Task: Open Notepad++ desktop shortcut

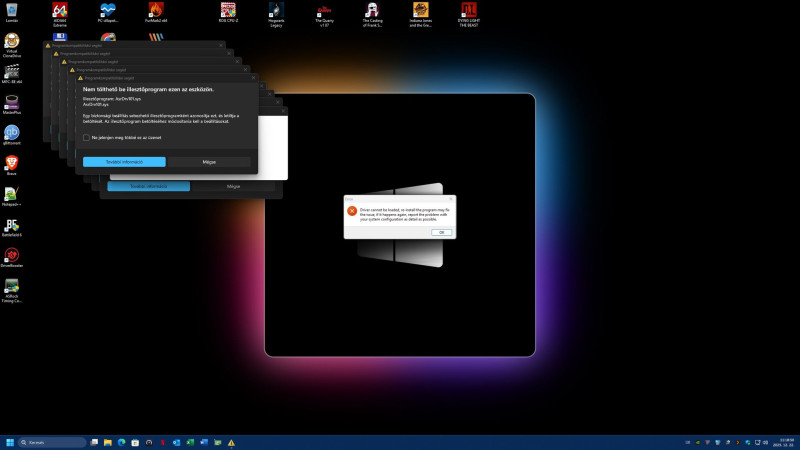Action: coord(12,196)
